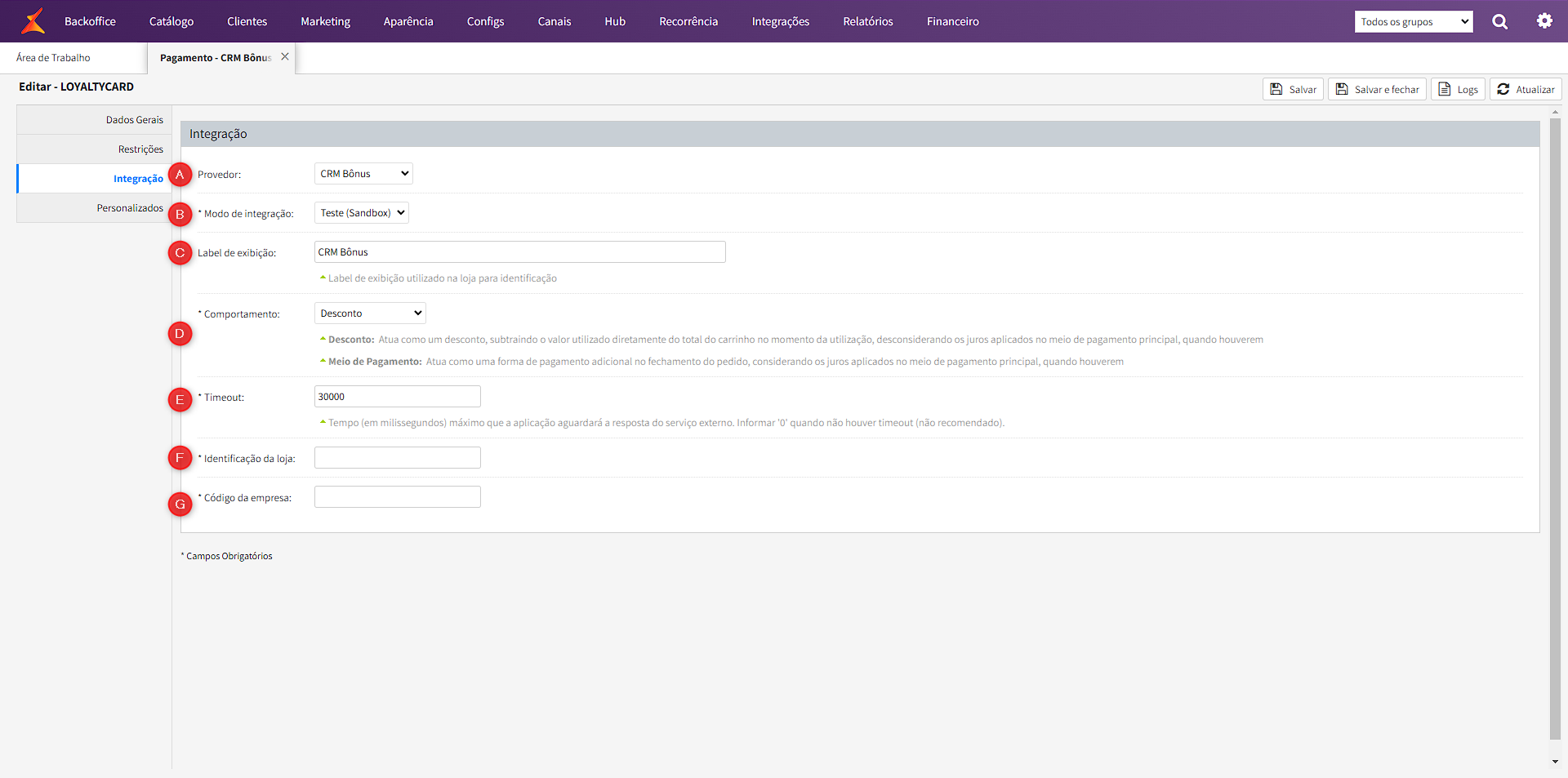
Task: Click the scrollbar up arrow
Action: (x=1555, y=111)
